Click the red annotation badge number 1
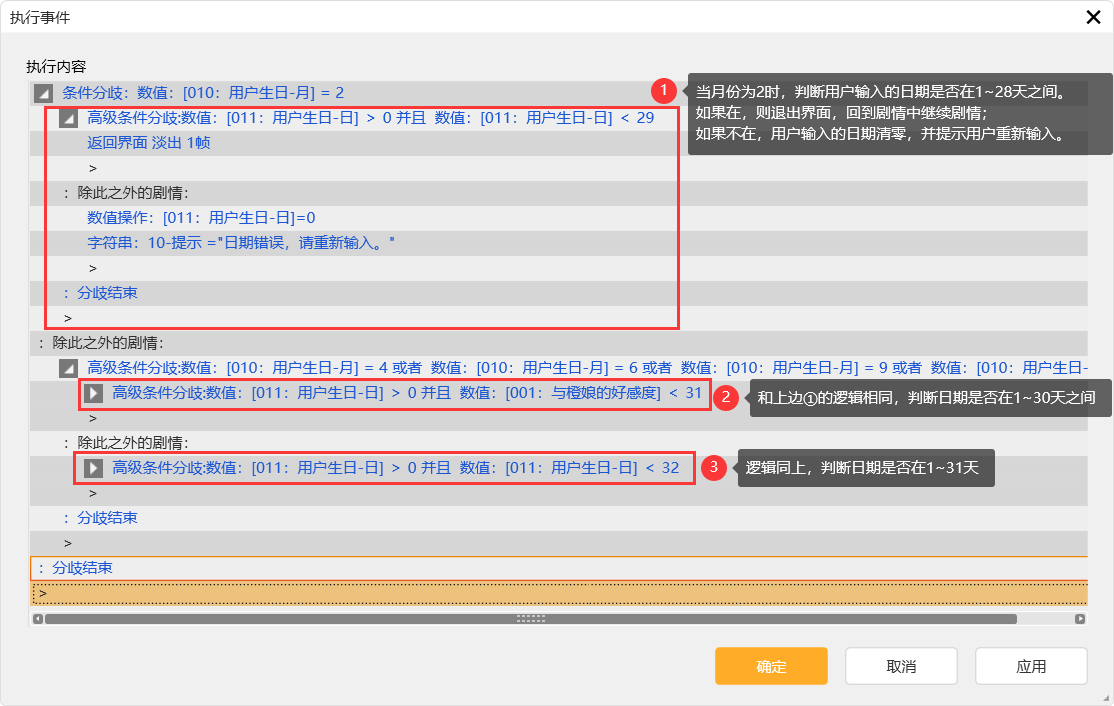The height and width of the screenshot is (706, 1114). (663, 91)
